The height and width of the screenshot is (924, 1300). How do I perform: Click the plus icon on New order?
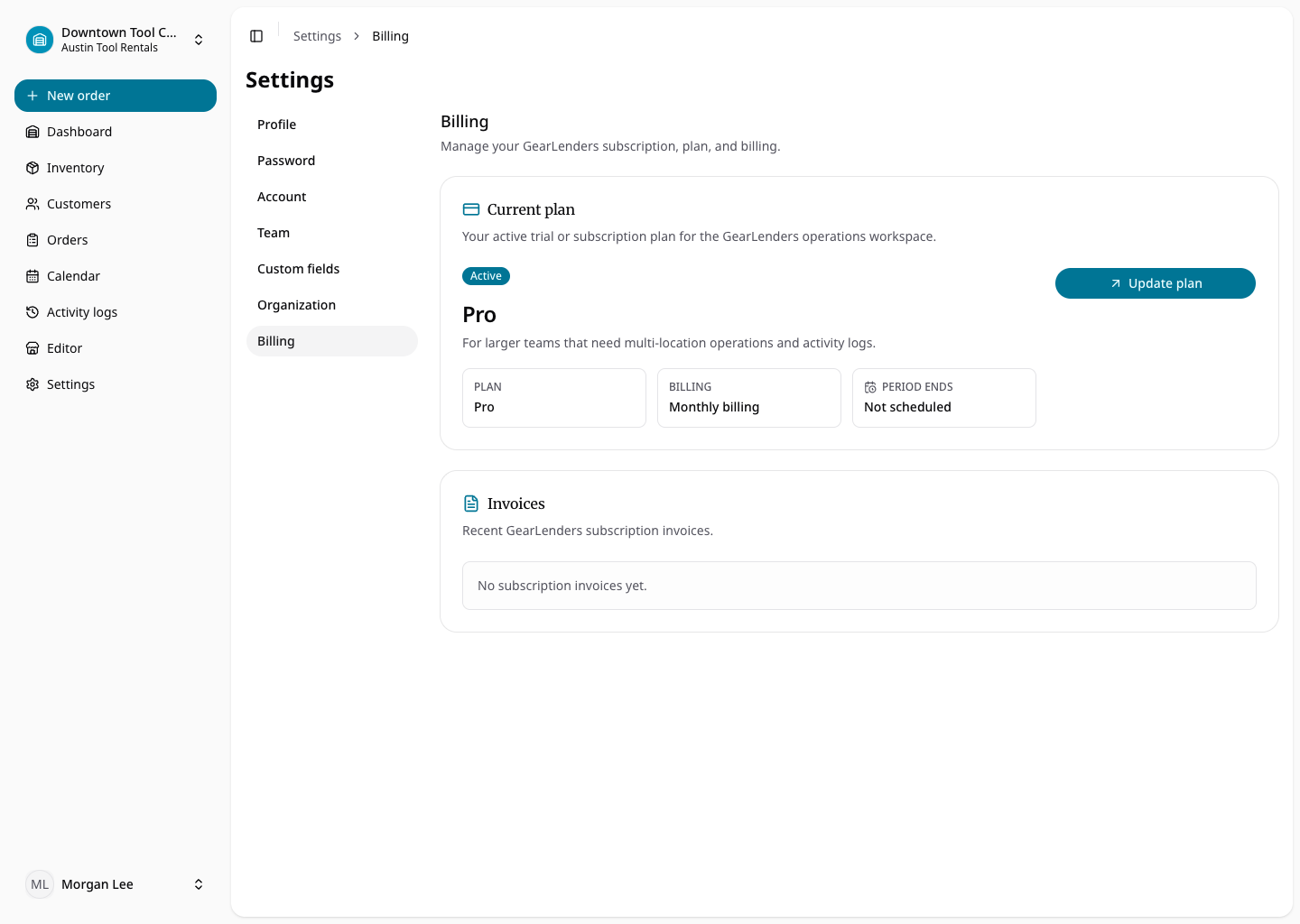pos(32,96)
